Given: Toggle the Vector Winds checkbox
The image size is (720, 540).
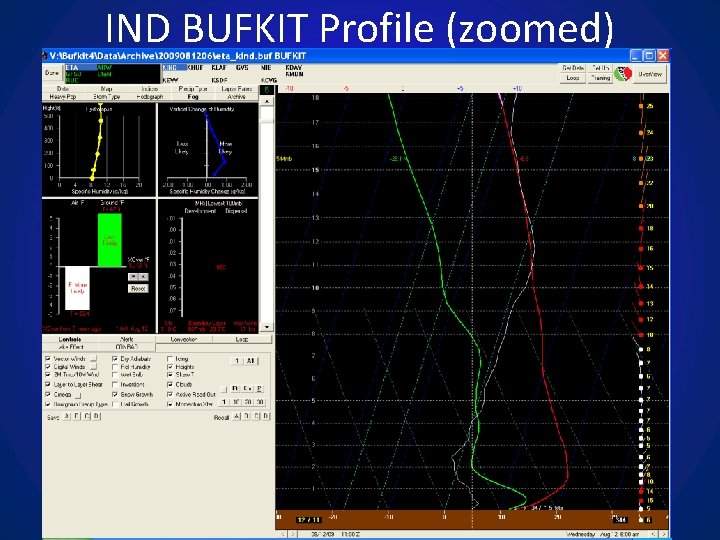Looking at the screenshot, I should click(x=48, y=359).
